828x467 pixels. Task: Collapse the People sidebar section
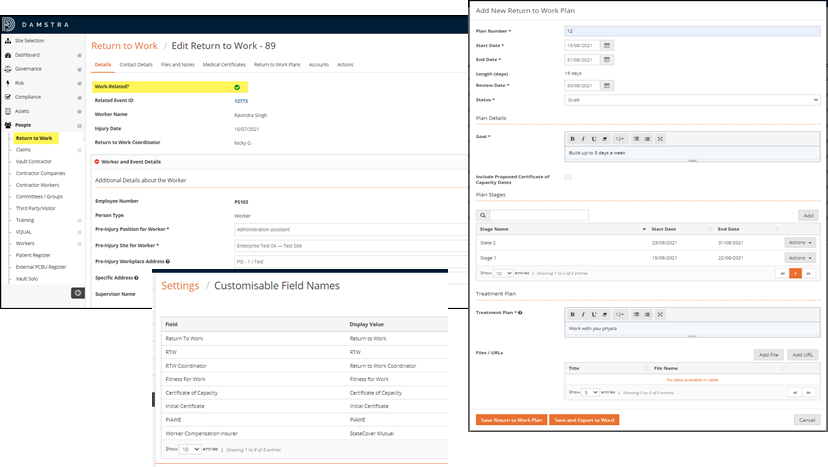79,126
